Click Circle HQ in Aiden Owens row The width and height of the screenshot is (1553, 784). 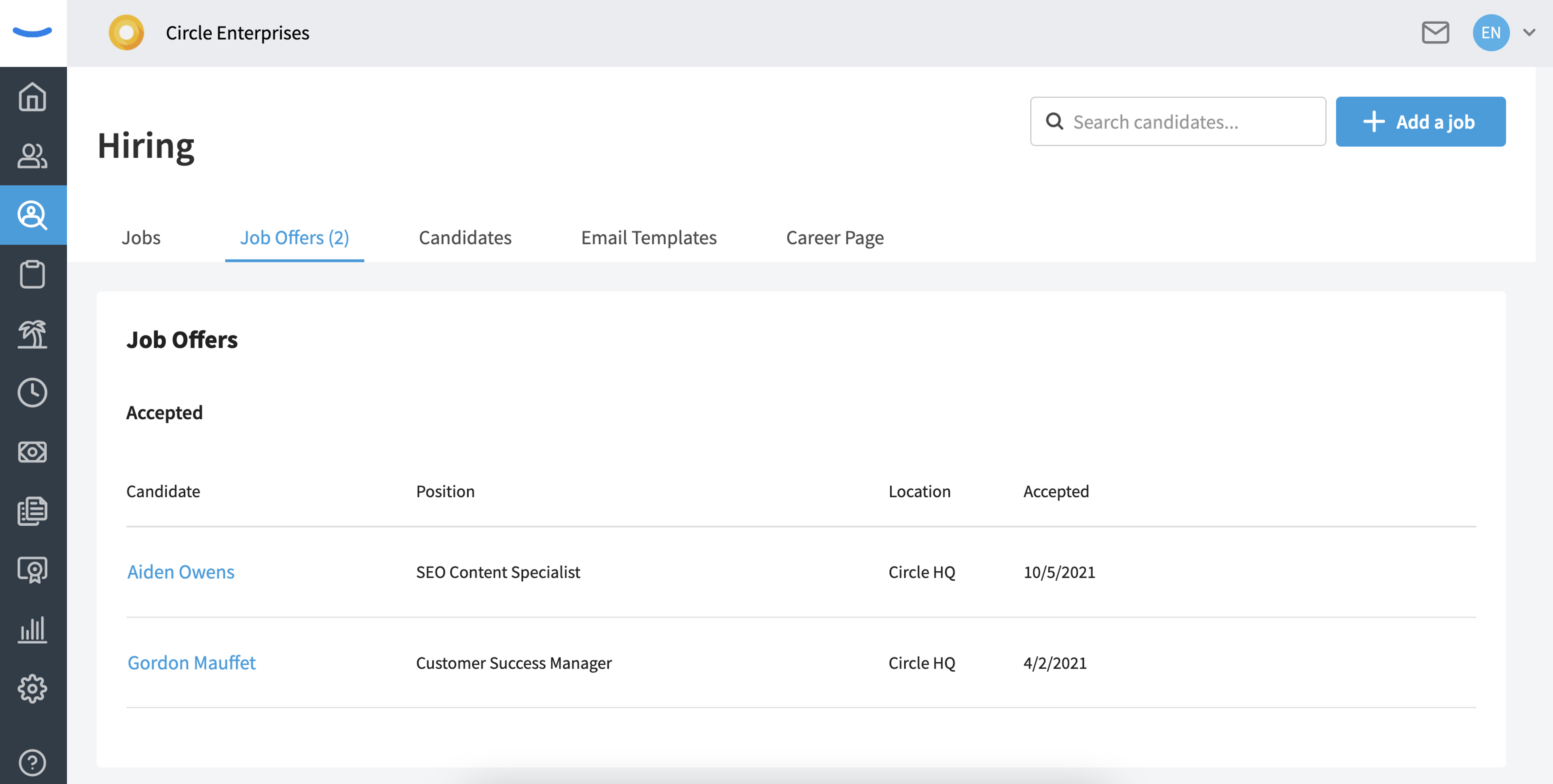pos(922,572)
